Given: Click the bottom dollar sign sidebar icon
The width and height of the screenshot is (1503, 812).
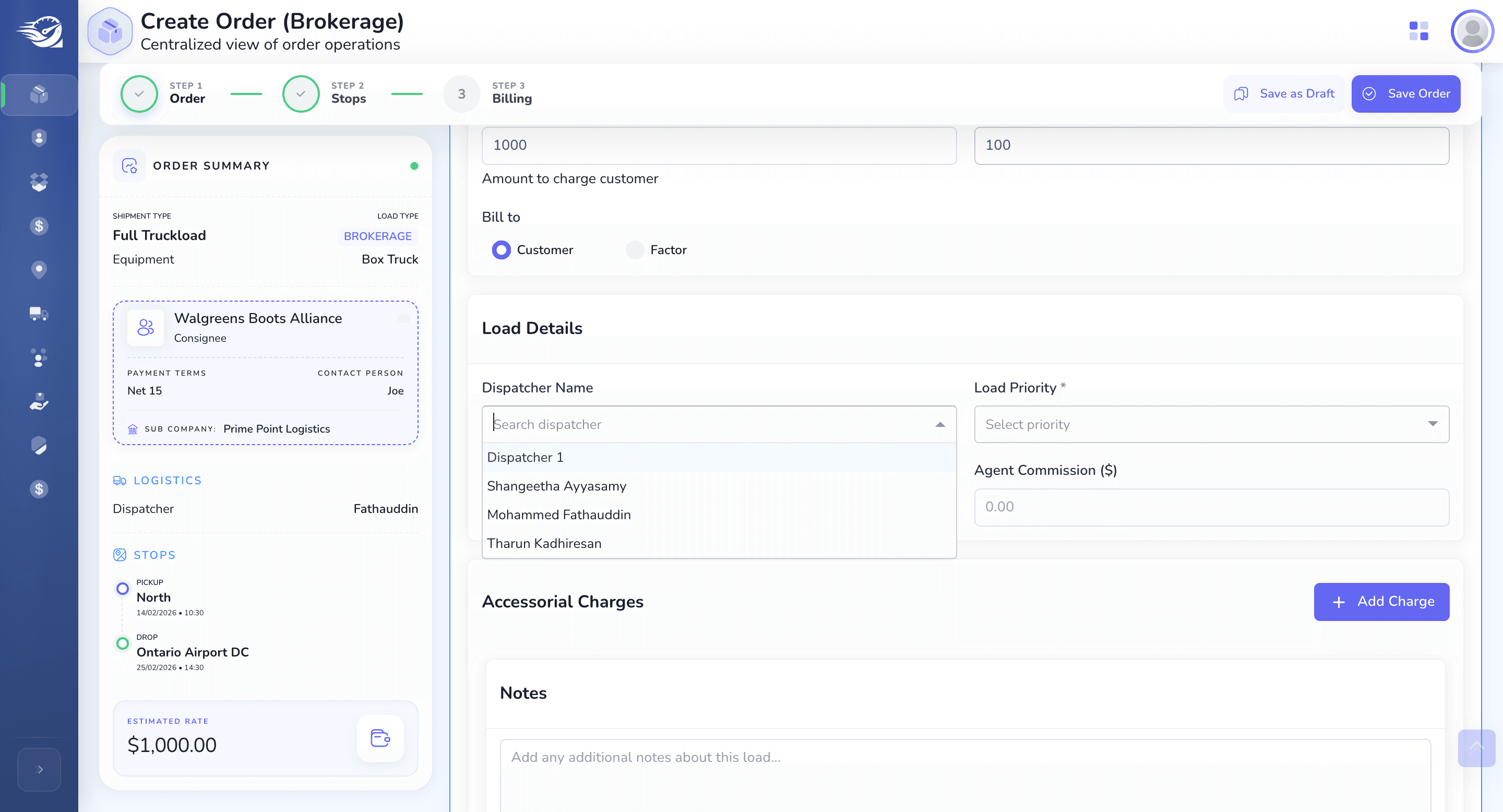Looking at the screenshot, I should click(x=39, y=489).
